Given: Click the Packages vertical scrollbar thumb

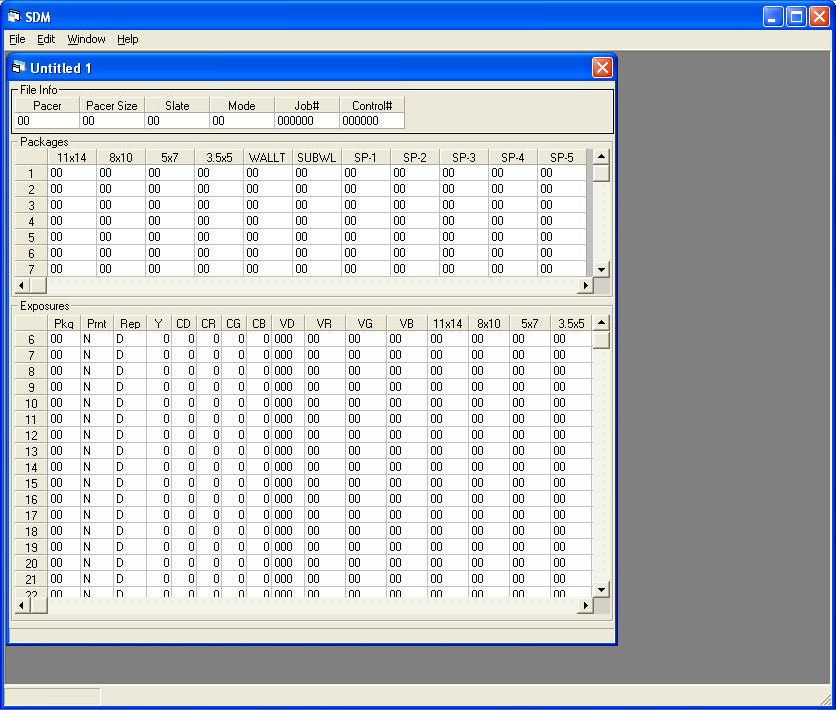Looking at the screenshot, I should coord(601,173).
